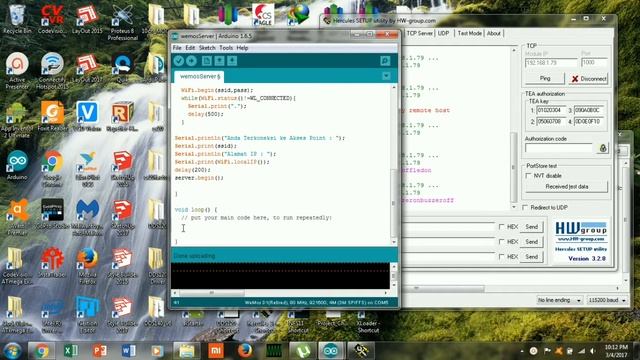Viewport: 640px width, 360px height.
Task: Click the Received test data button
Action: click(x=567, y=187)
